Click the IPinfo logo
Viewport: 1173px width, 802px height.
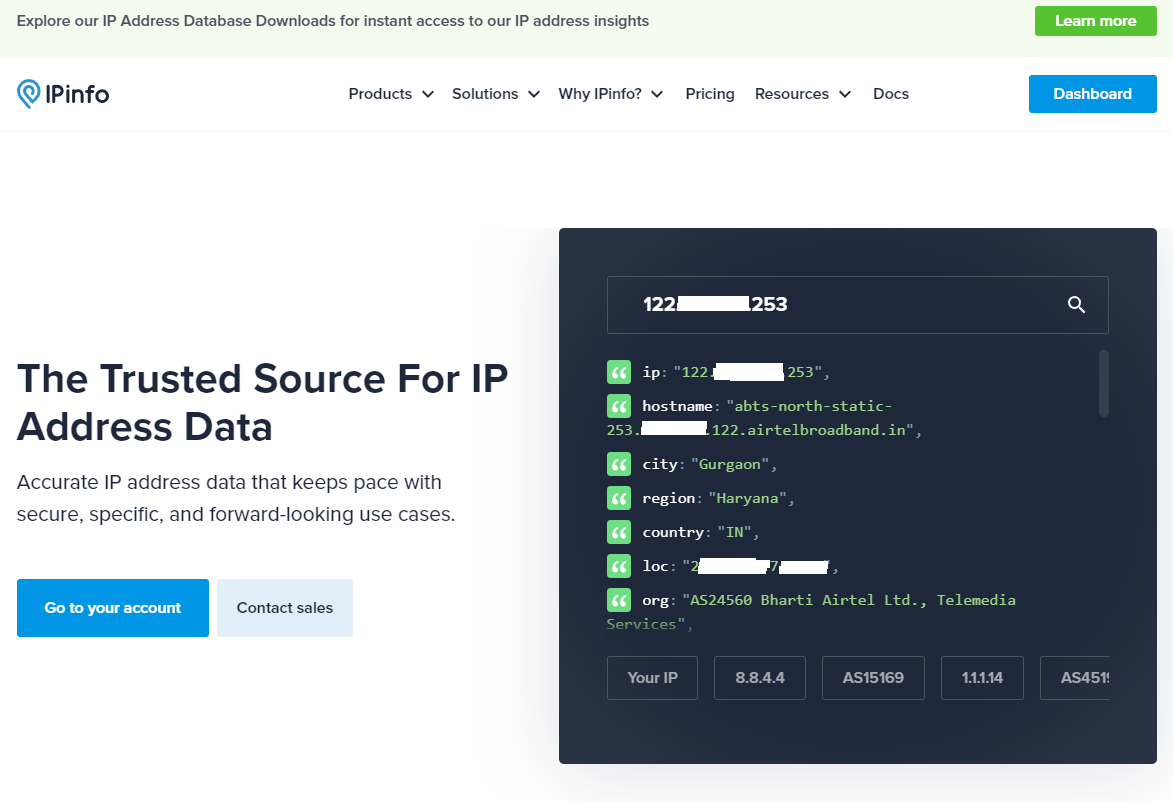63,94
